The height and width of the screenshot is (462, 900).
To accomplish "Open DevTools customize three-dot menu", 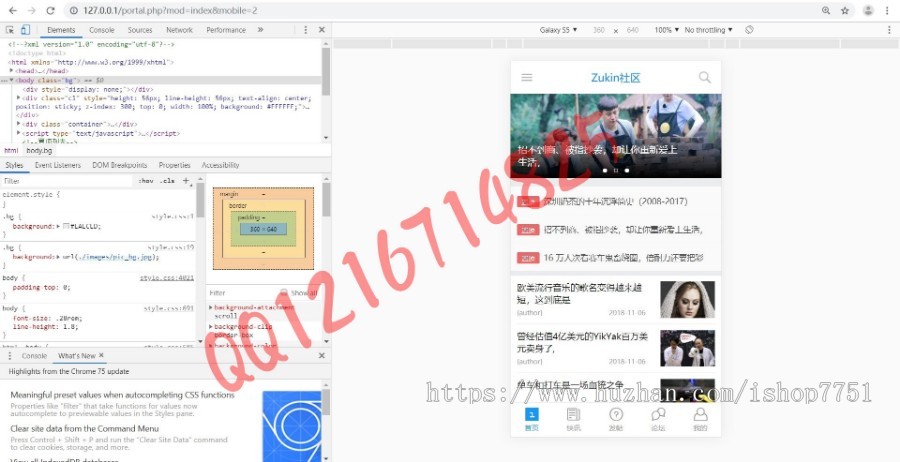I will (305, 30).
